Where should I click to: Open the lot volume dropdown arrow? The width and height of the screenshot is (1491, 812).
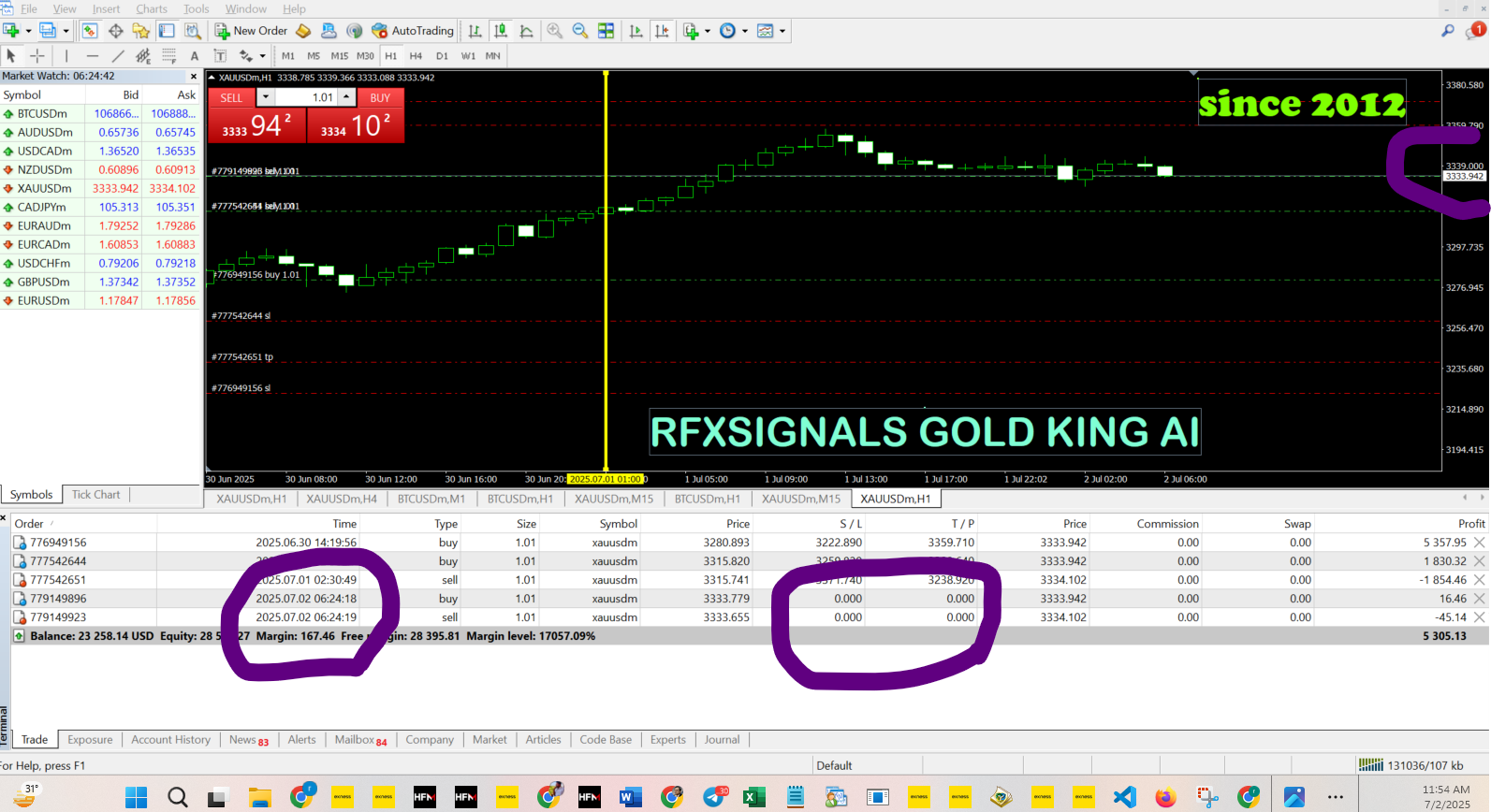coord(266,97)
